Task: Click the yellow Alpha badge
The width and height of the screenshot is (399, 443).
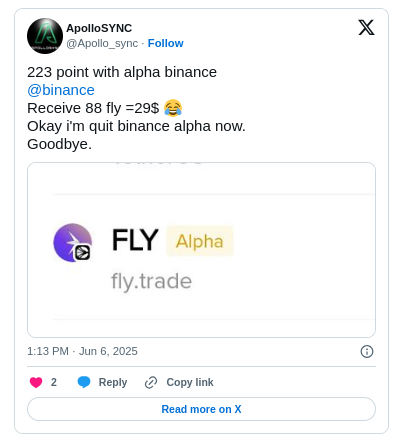Action: click(x=200, y=241)
